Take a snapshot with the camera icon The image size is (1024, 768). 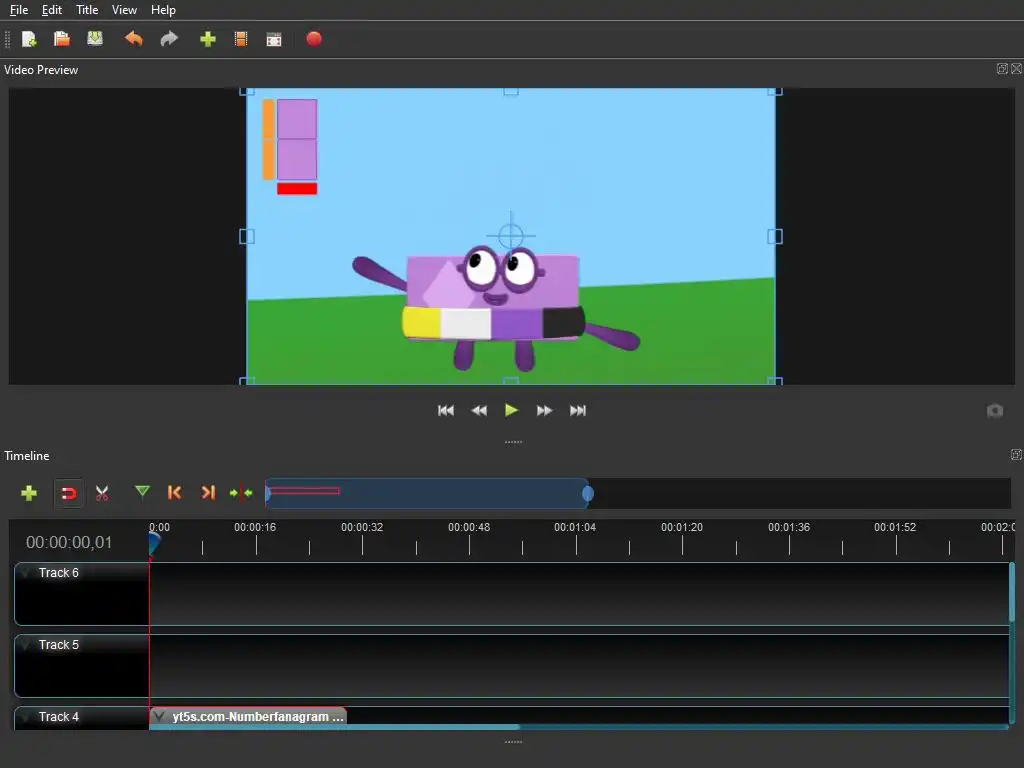[x=995, y=410]
